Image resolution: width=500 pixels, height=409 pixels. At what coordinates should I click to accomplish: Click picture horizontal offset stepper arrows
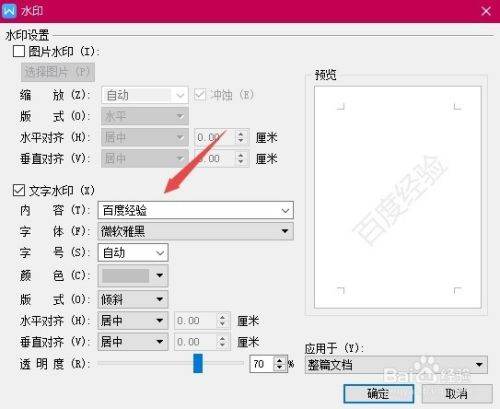[x=240, y=137]
